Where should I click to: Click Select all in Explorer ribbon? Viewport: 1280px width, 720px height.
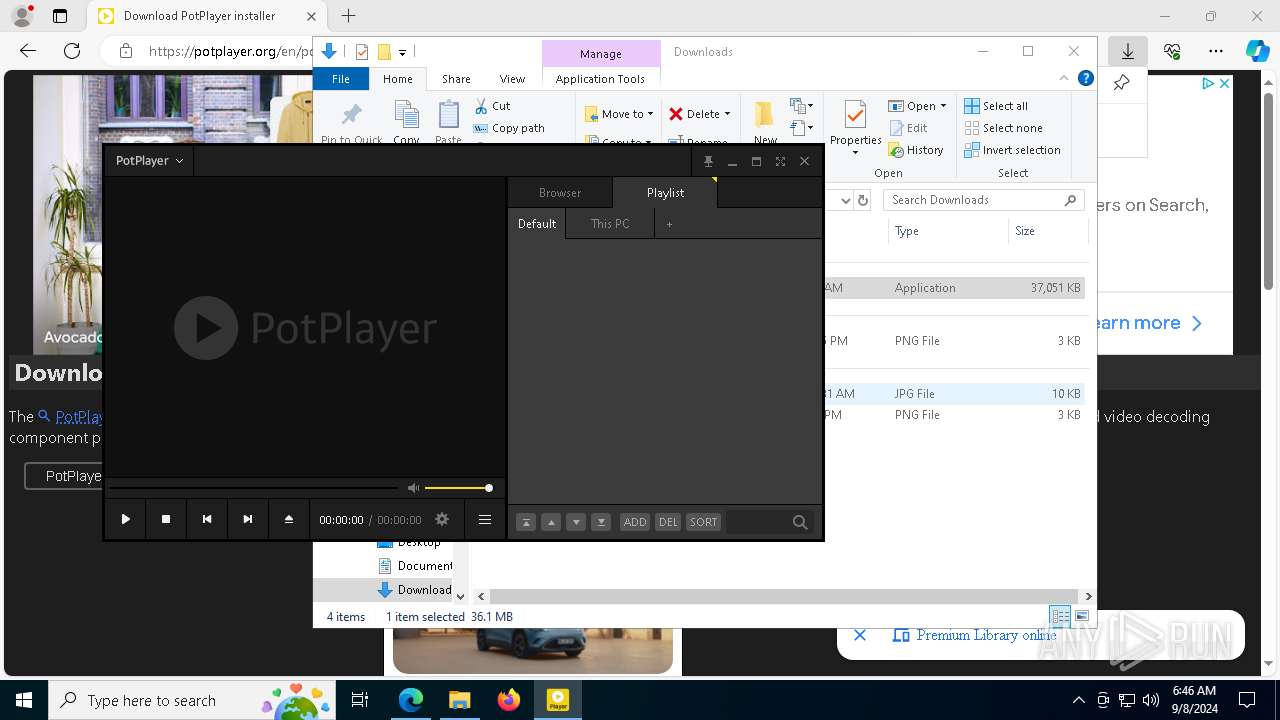[x=996, y=106]
